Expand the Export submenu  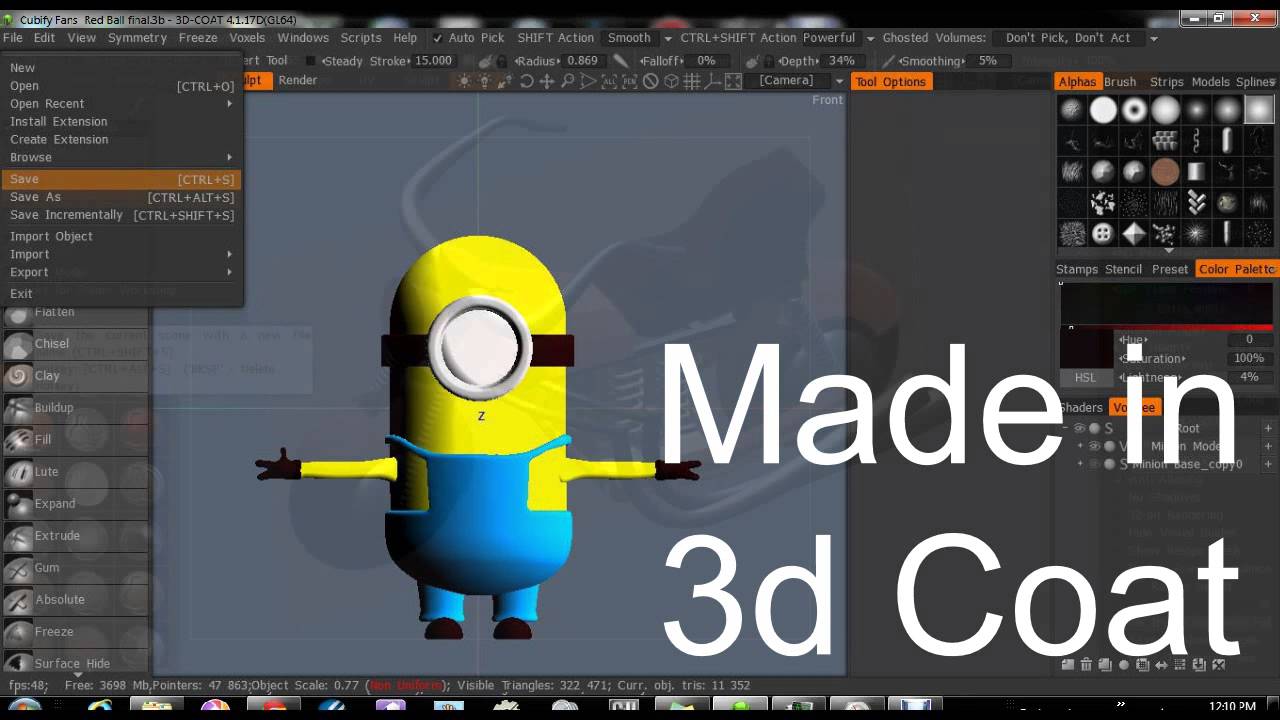(121, 273)
